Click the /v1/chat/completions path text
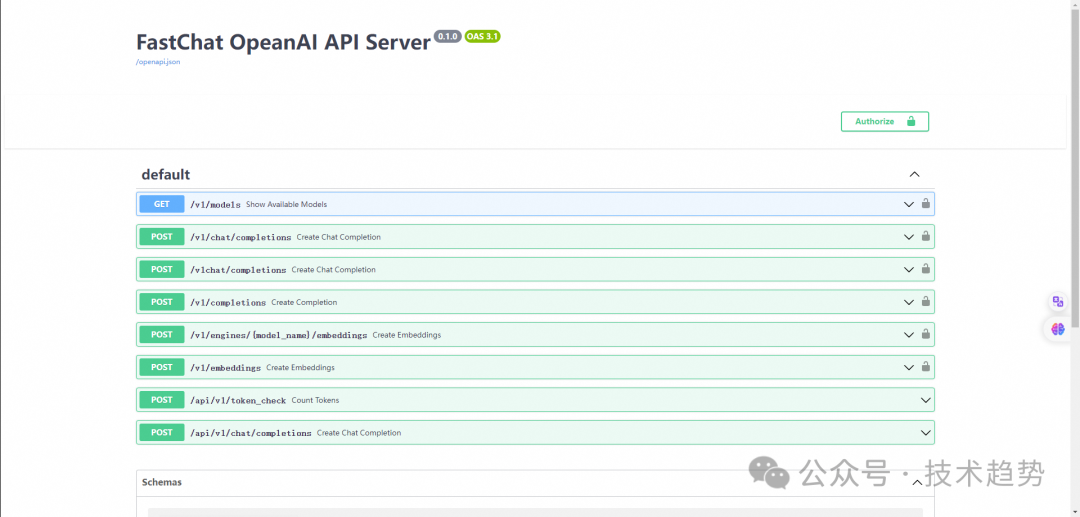 coord(241,237)
